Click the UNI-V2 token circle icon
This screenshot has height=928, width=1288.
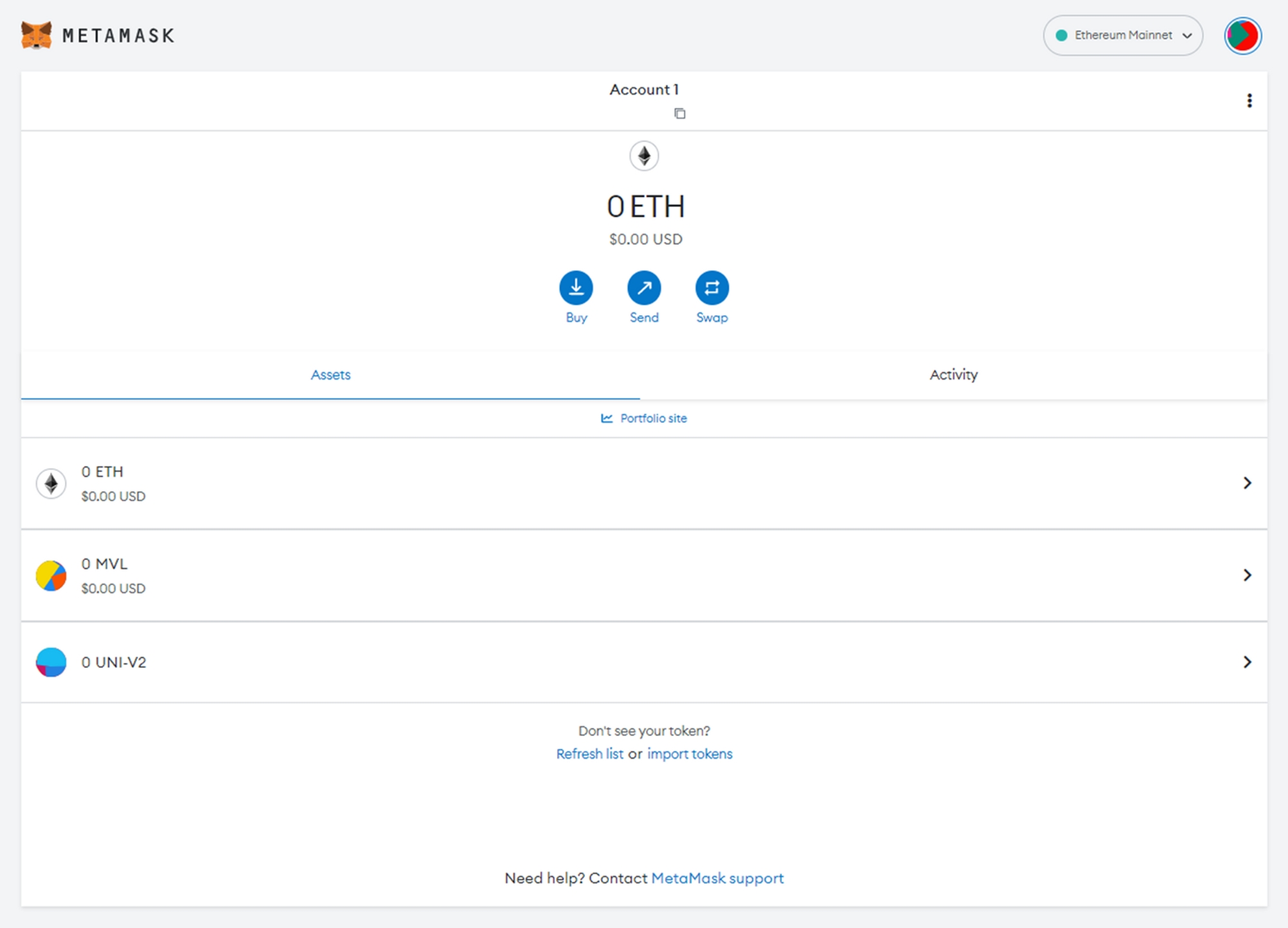[x=51, y=662]
